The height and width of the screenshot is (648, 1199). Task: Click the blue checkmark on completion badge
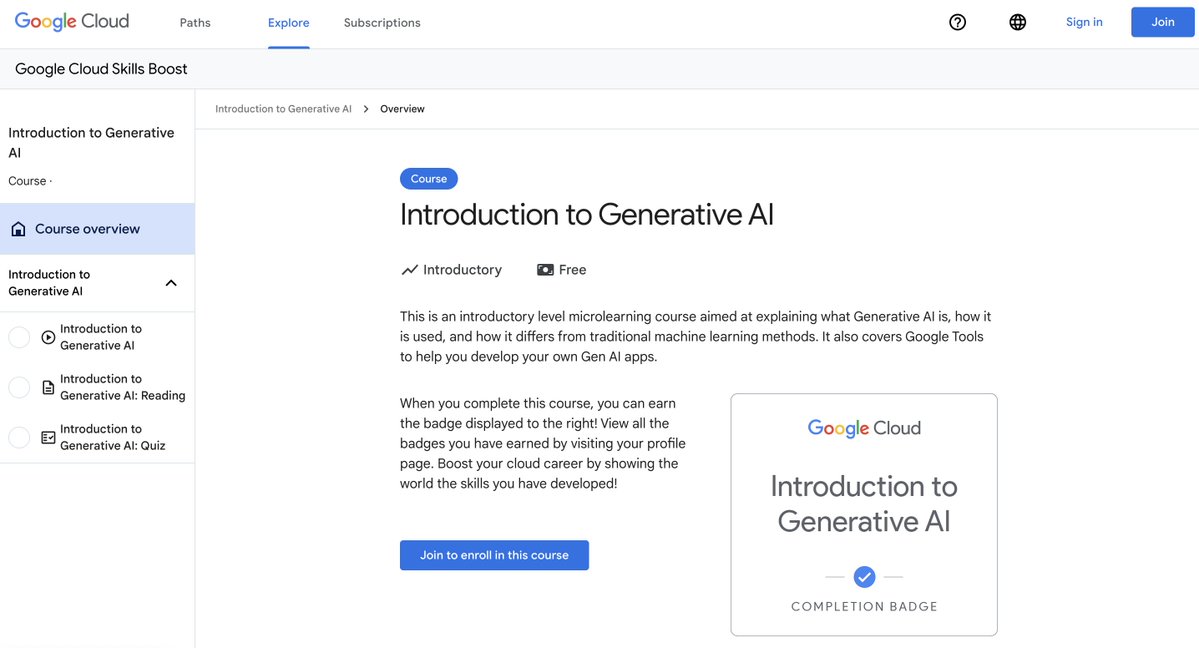pos(864,577)
